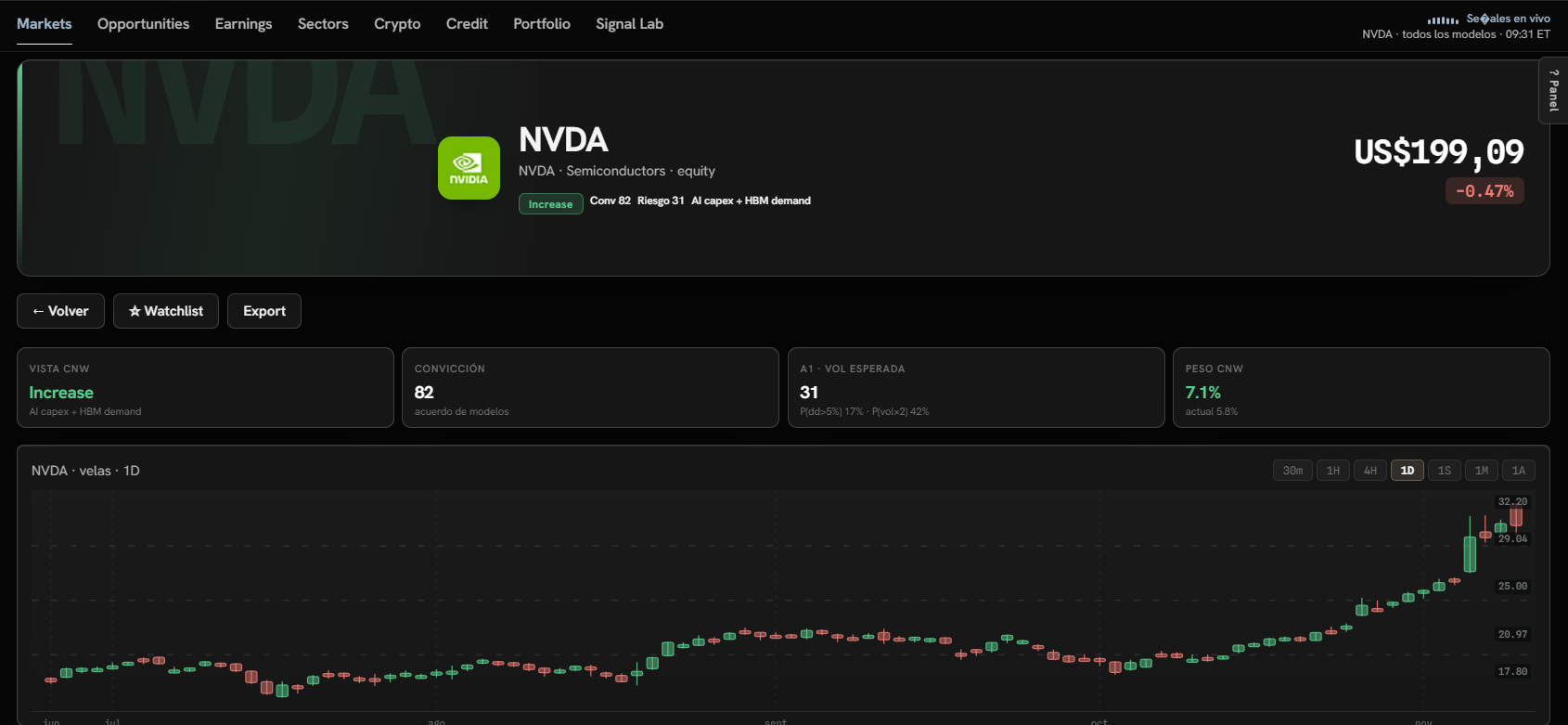The height and width of the screenshot is (725, 1568).
Task: Go back with the Volver button
Action: [60, 311]
